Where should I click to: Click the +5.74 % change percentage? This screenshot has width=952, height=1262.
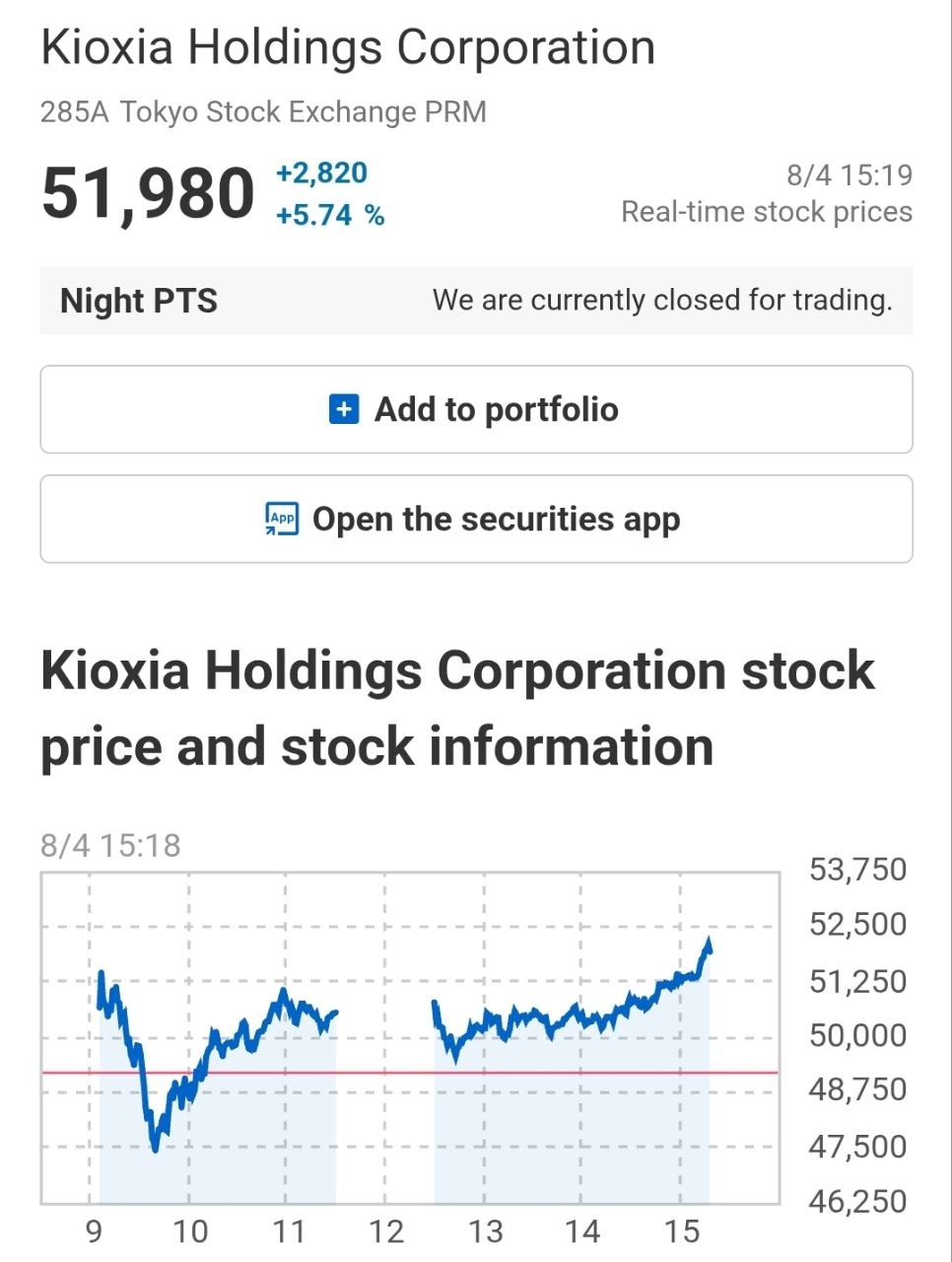(x=330, y=215)
